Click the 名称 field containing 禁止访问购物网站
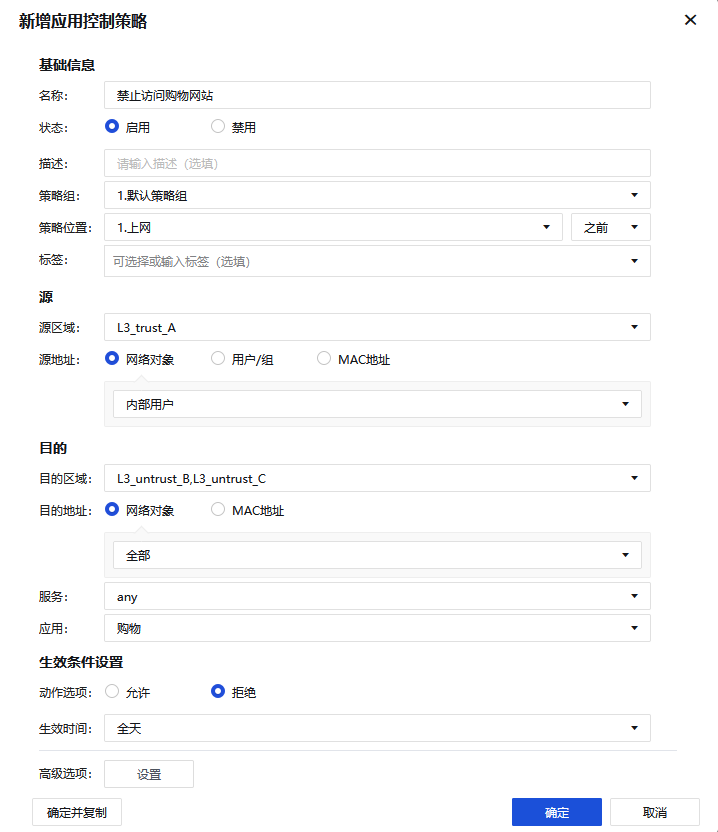The height and width of the screenshot is (832, 718). tap(377, 96)
